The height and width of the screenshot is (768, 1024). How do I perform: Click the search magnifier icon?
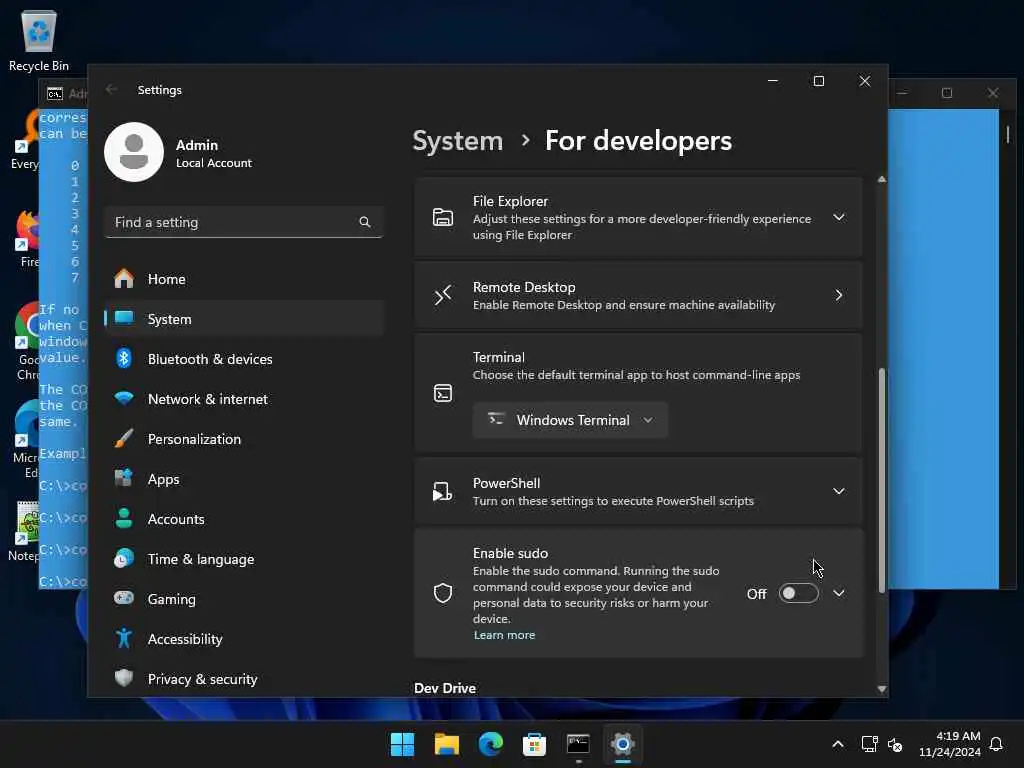365,222
